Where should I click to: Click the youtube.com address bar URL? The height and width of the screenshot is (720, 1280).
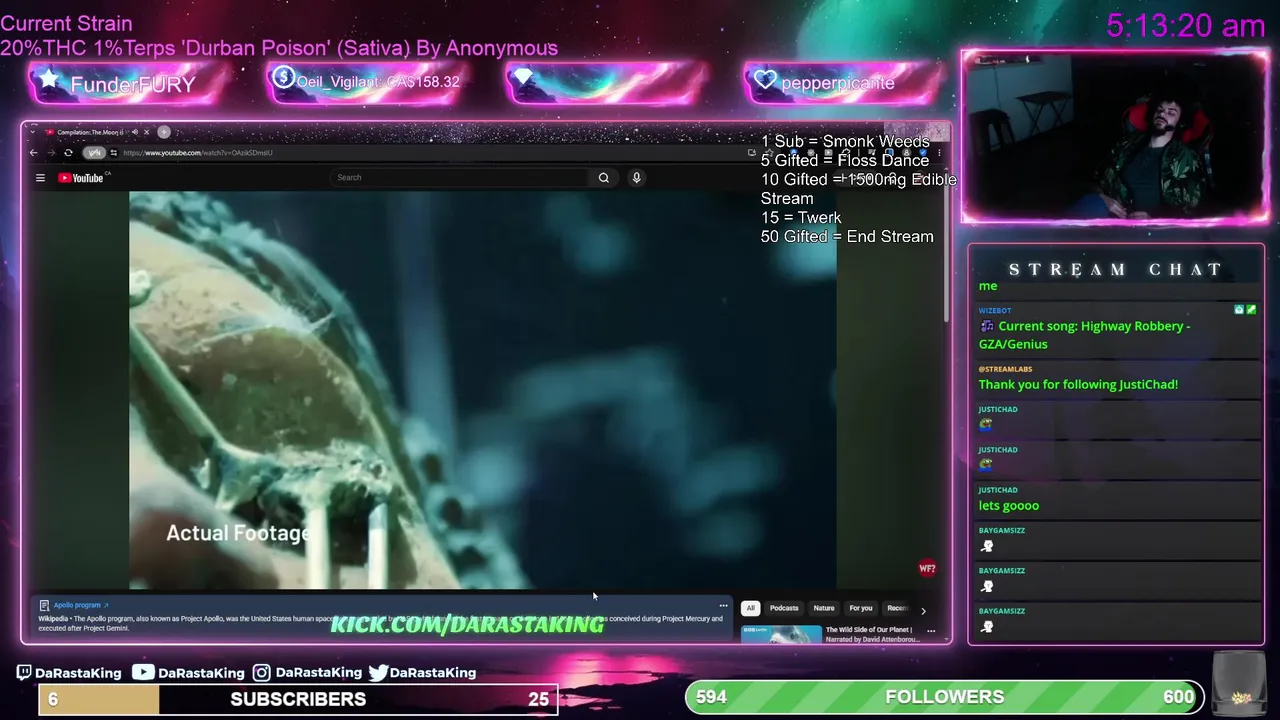(x=198, y=153)
